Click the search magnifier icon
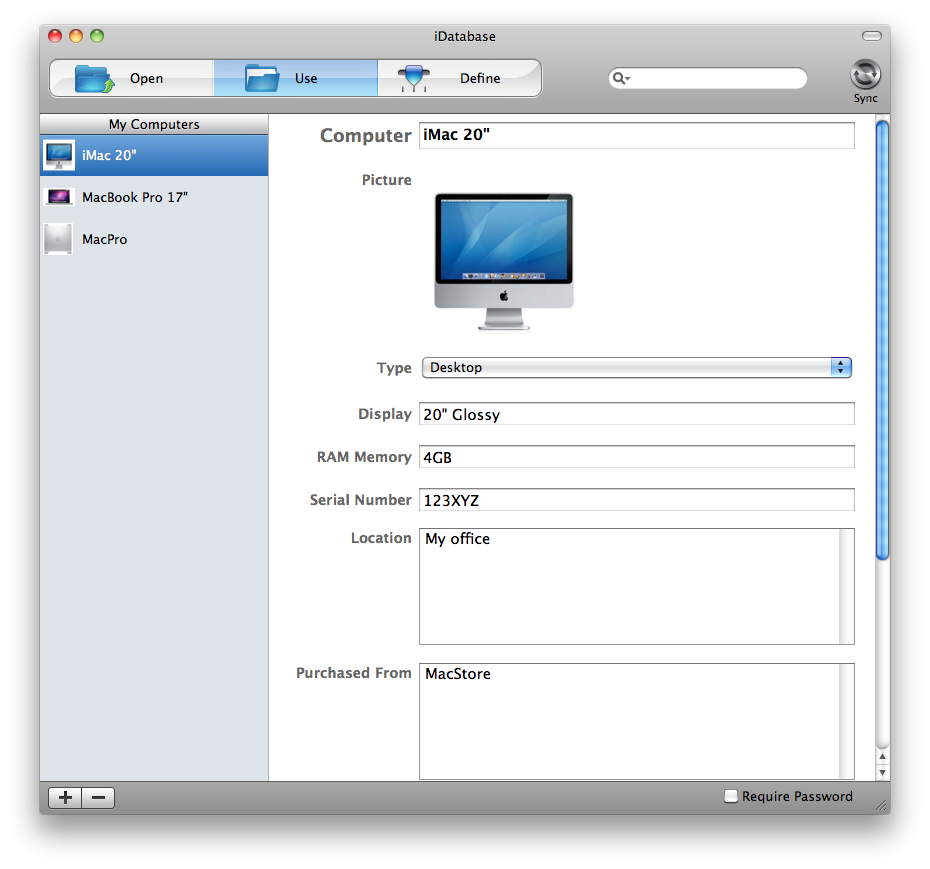930x869 pixels. pos(620,78)
